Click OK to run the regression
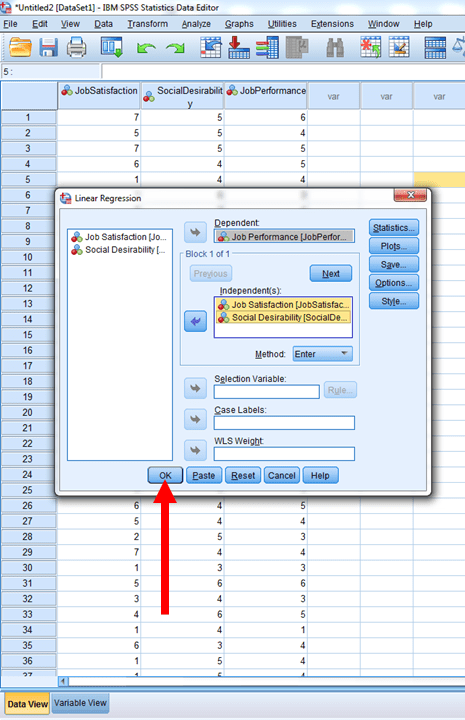 [165, 475]
